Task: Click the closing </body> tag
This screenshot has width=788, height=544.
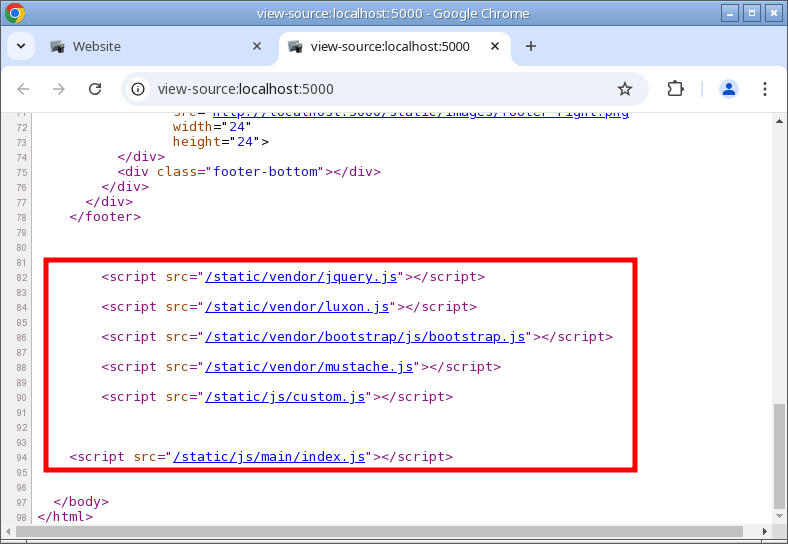Action: click(81, 502)
